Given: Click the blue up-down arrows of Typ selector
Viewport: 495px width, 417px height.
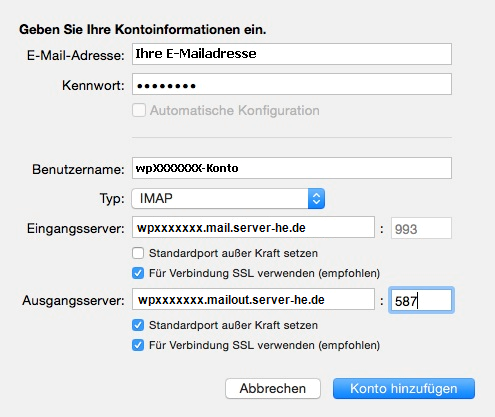Looking at the screenshot, I should (x=316, y=199).
